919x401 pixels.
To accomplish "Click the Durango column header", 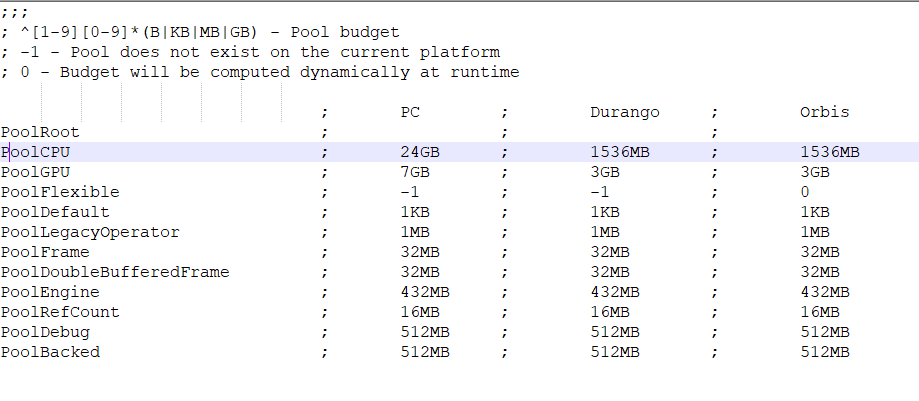I will point(624,112).
